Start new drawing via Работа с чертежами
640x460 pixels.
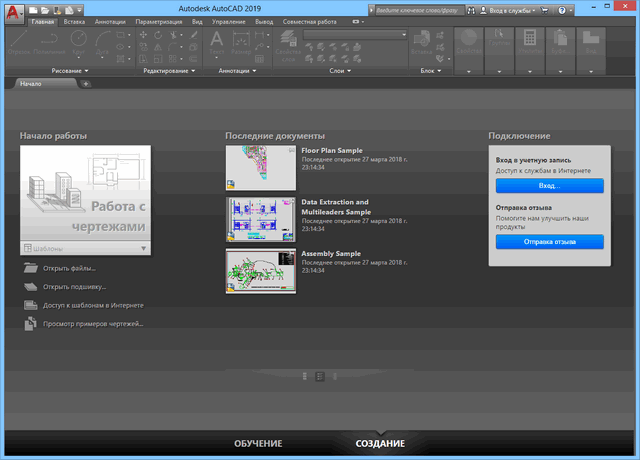tap(85, 192)
